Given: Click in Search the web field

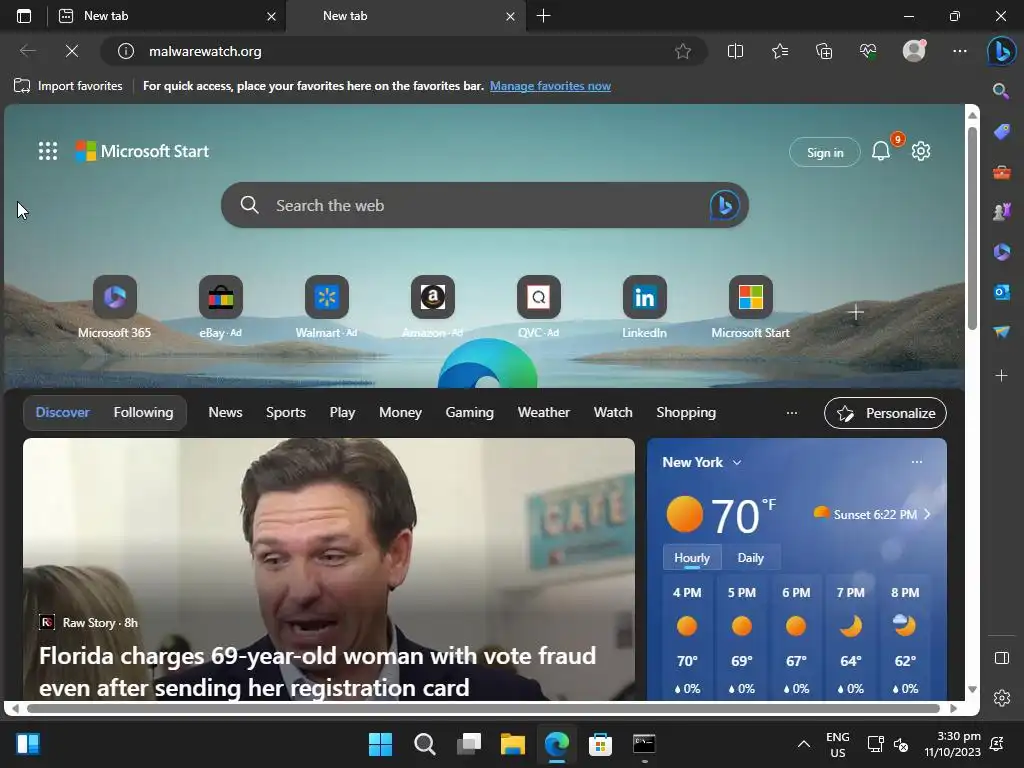Looking at the screenshot, I should [485, 205].
